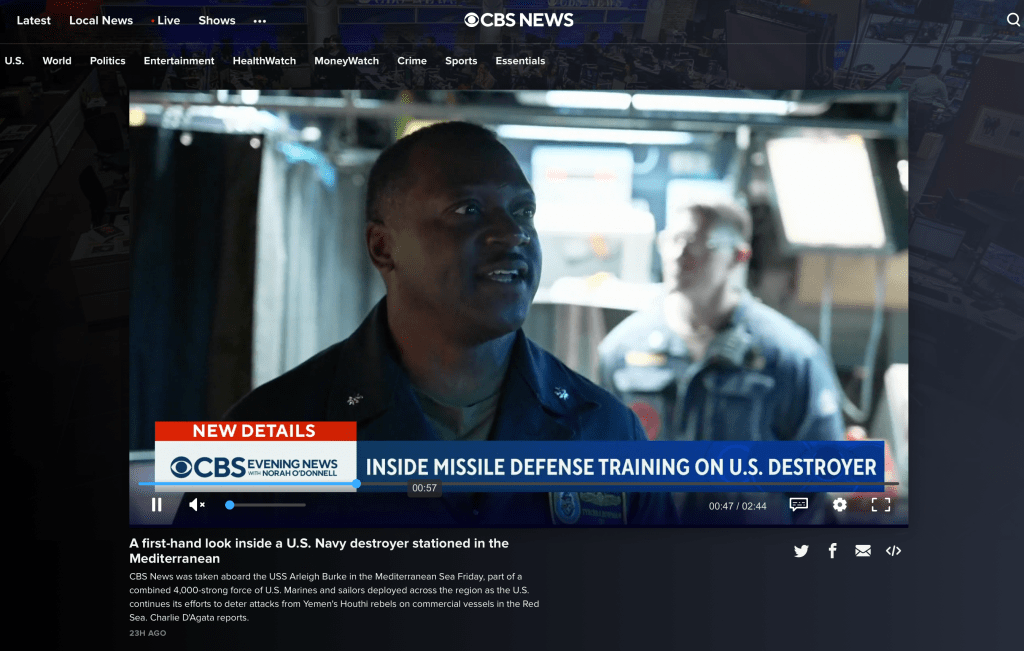Get the video embed code

[893, 551]
